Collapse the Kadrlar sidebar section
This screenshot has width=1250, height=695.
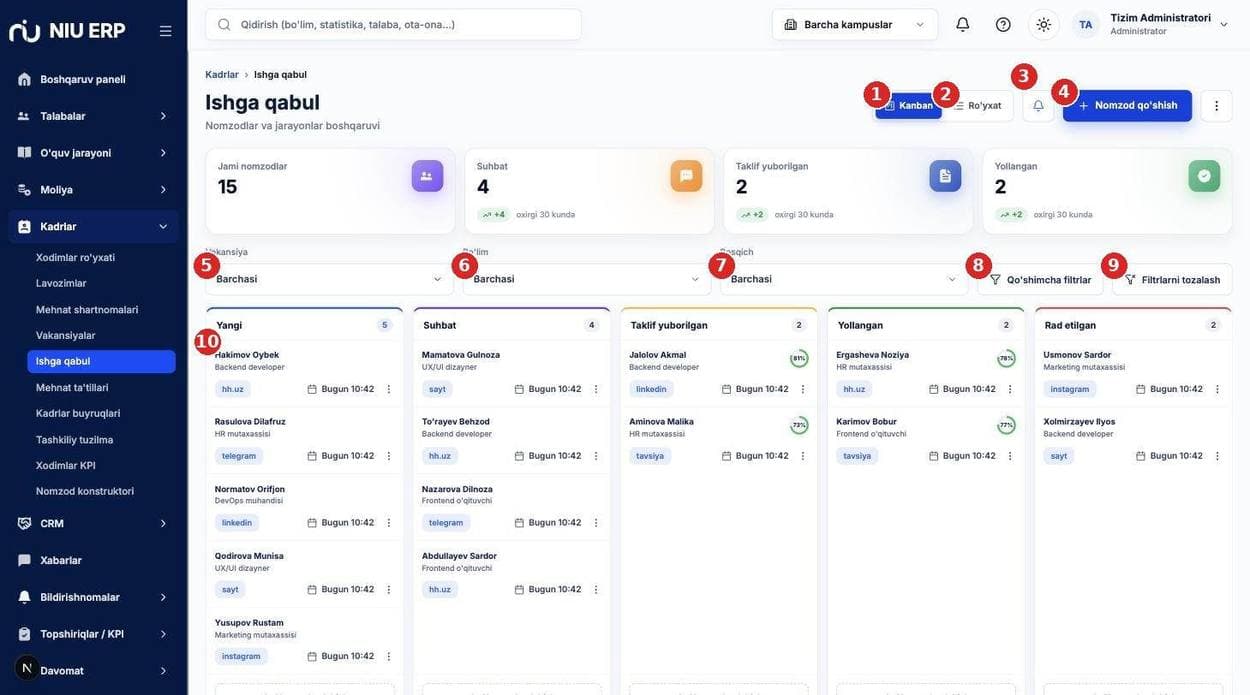coord(94,227)
